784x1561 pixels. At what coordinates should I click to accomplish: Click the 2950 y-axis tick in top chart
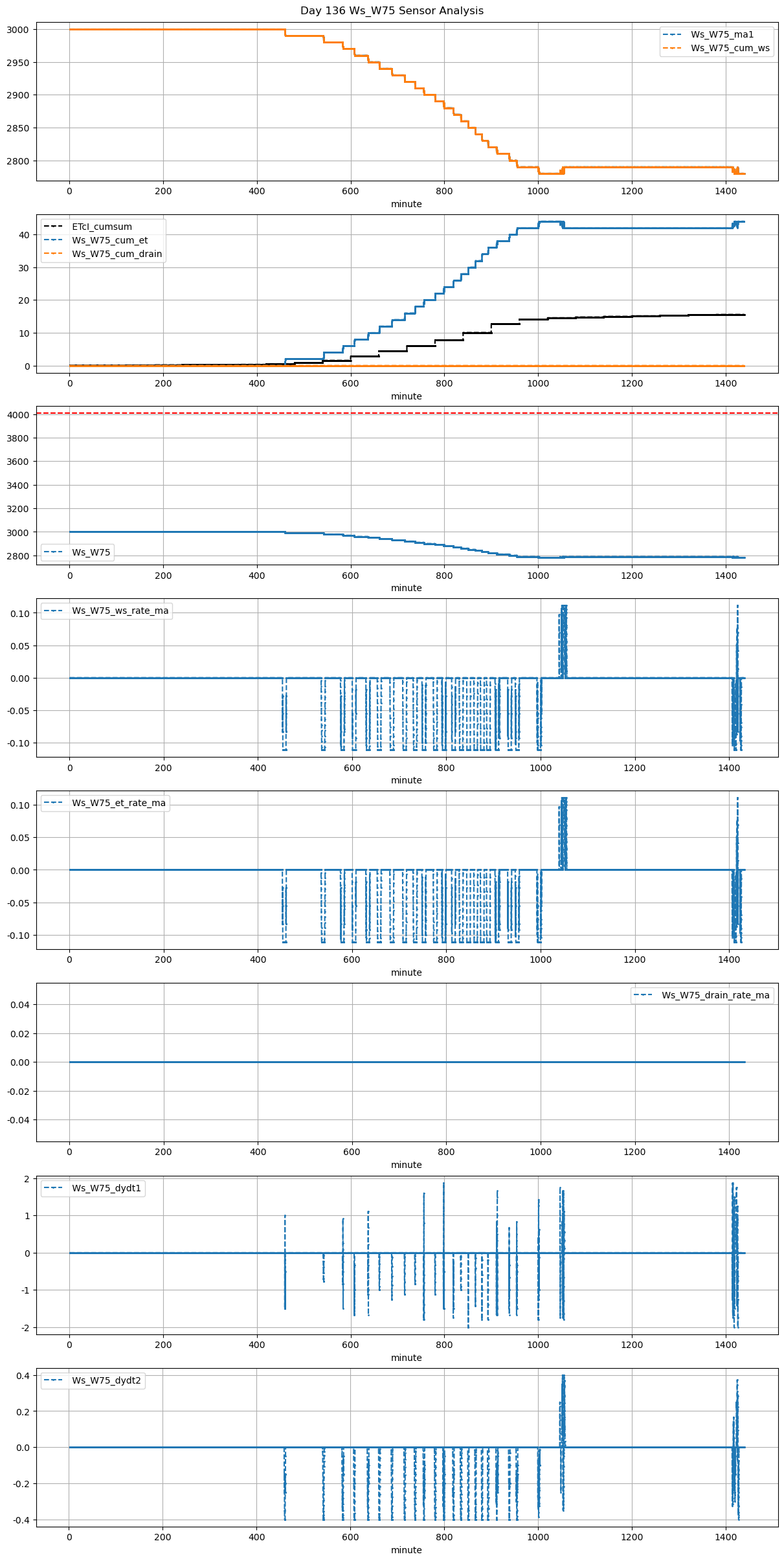click(x=17, y=63)
